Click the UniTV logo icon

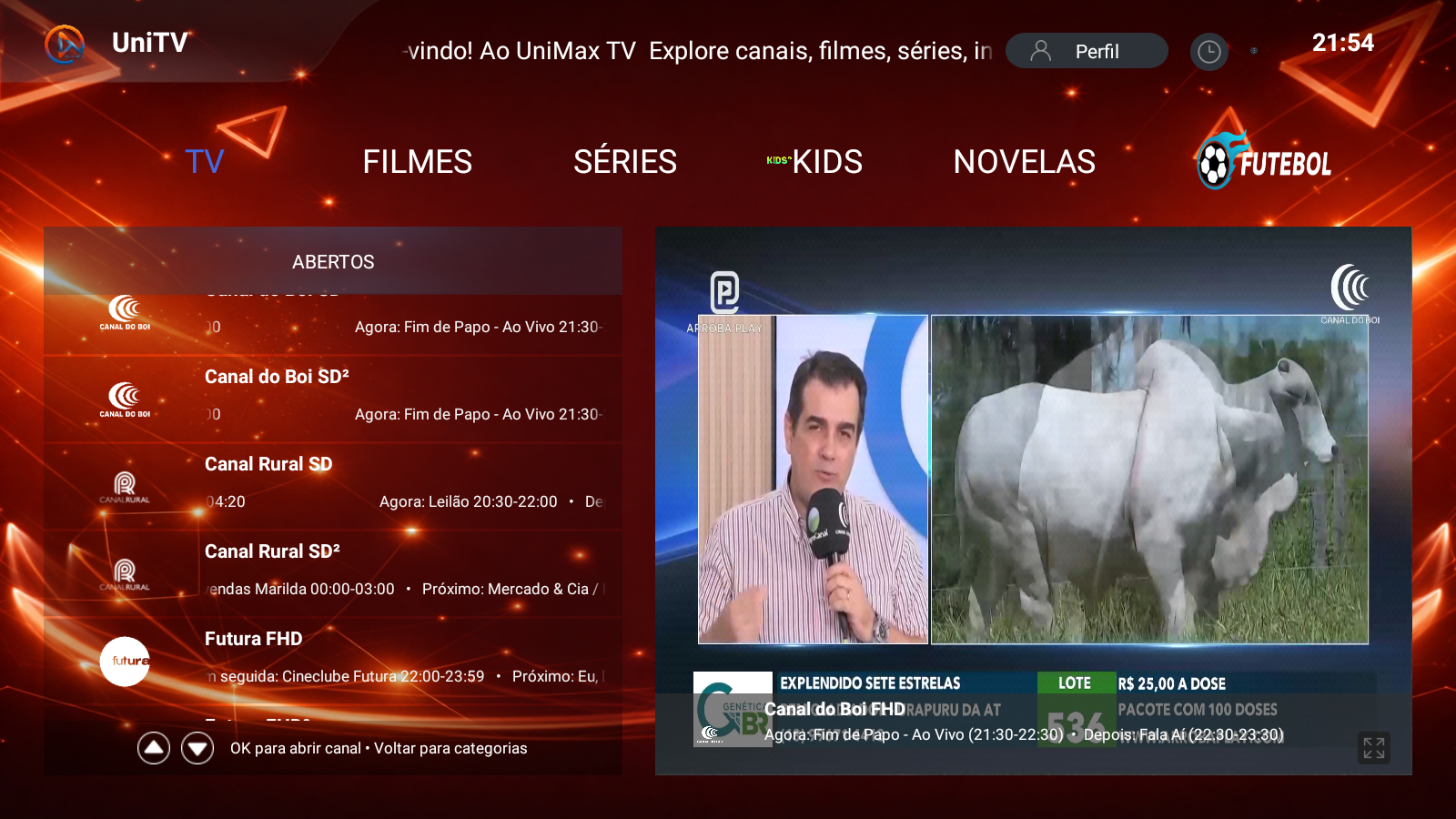click(65, 44)
